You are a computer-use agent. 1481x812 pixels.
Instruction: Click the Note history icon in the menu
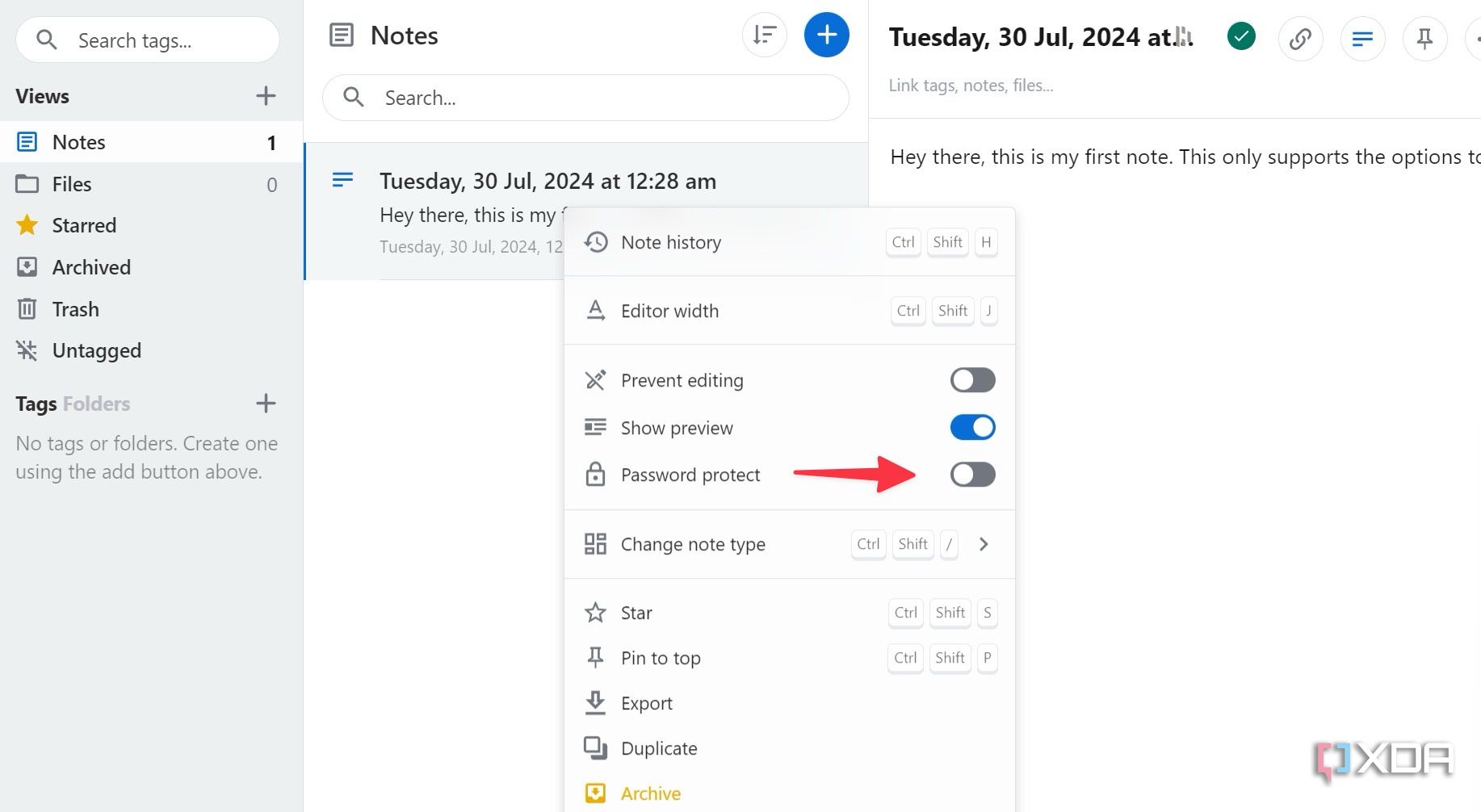(596, 241)
